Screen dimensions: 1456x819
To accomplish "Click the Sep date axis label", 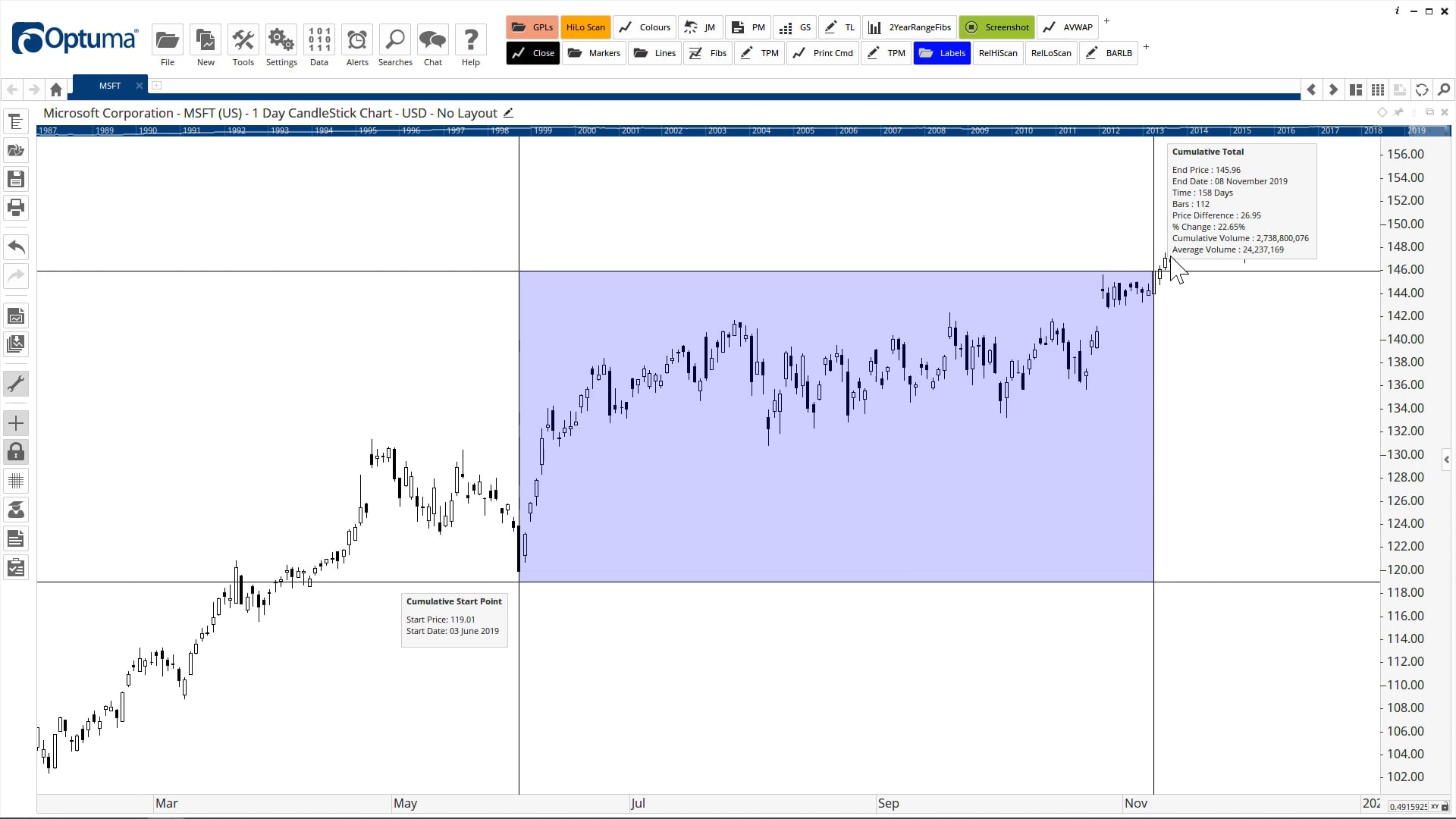I will click(x=888, y=803).
